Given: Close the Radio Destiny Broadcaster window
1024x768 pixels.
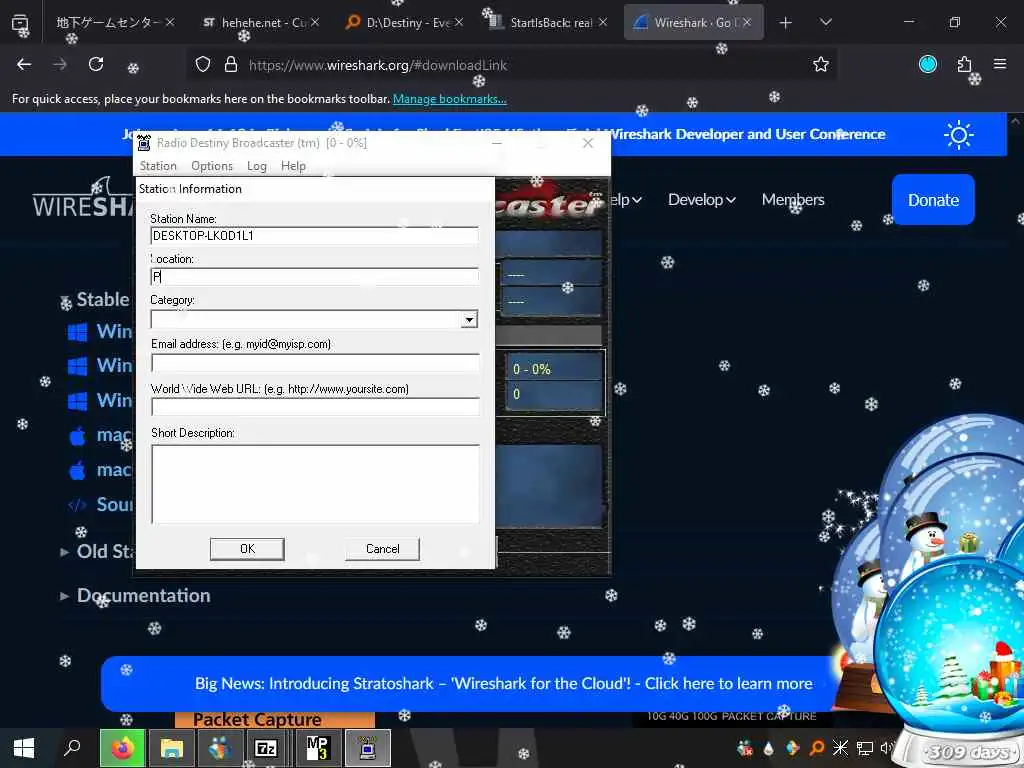Looking at the screenshot, I should (x=588, y=143).
